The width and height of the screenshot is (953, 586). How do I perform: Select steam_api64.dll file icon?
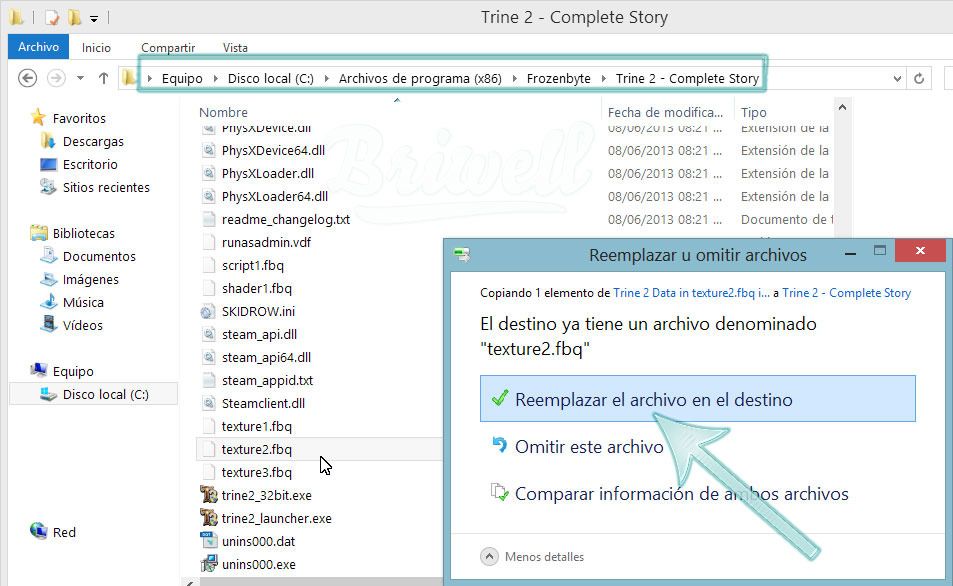tap(208, 357)
